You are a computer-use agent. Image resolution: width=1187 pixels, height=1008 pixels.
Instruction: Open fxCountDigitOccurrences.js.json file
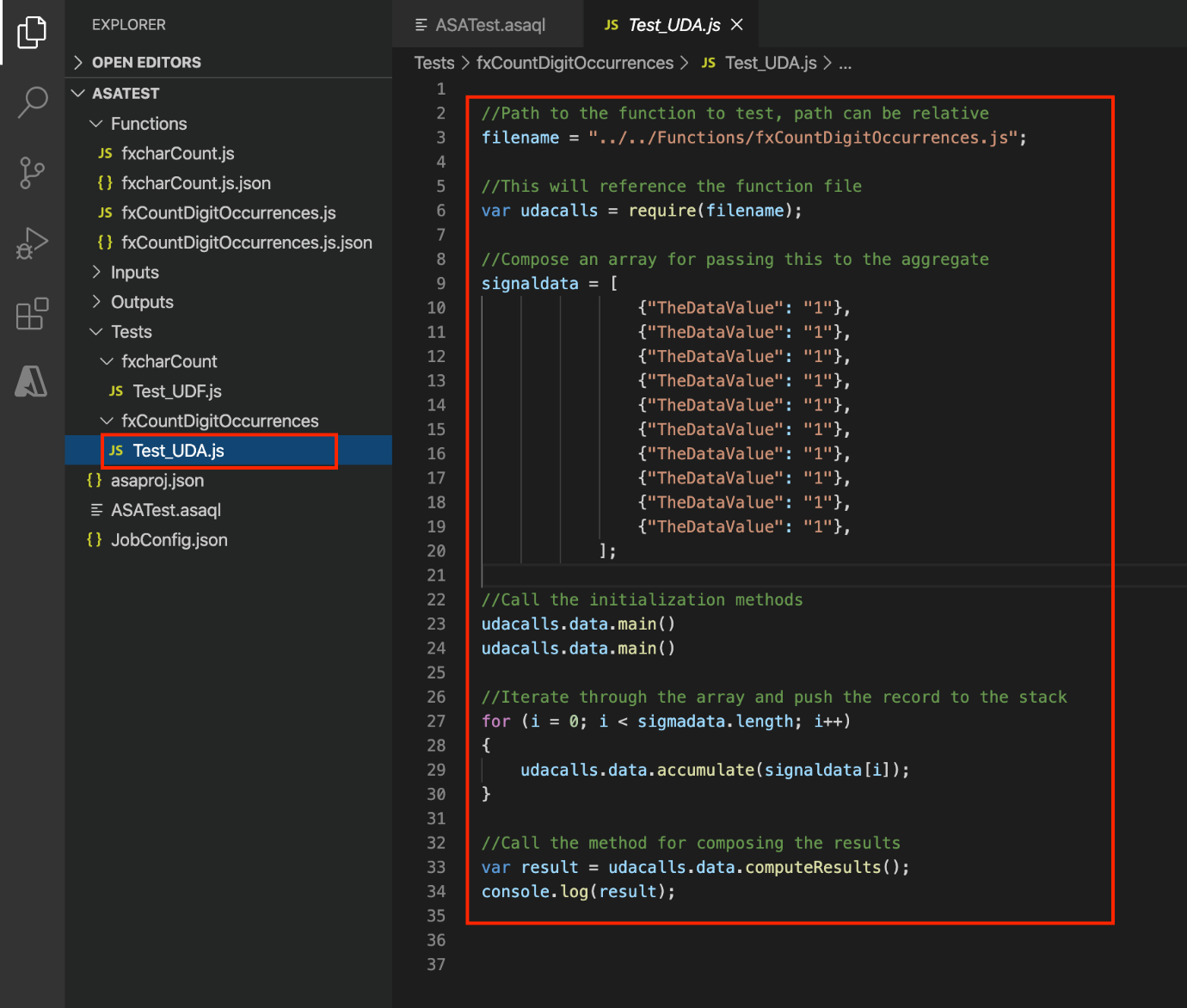(246, 243)
